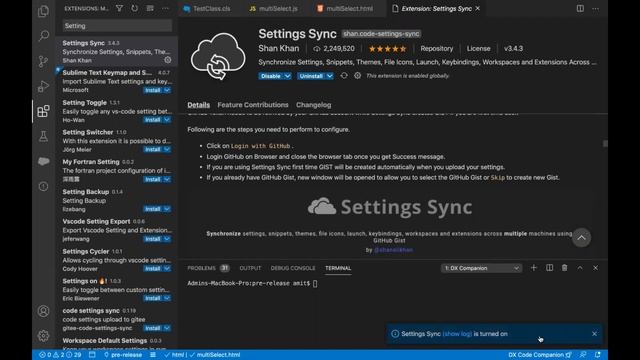Screen dimensions: 640x360
Task: Open notifications bell in status bar
Action: coord(598,355)
